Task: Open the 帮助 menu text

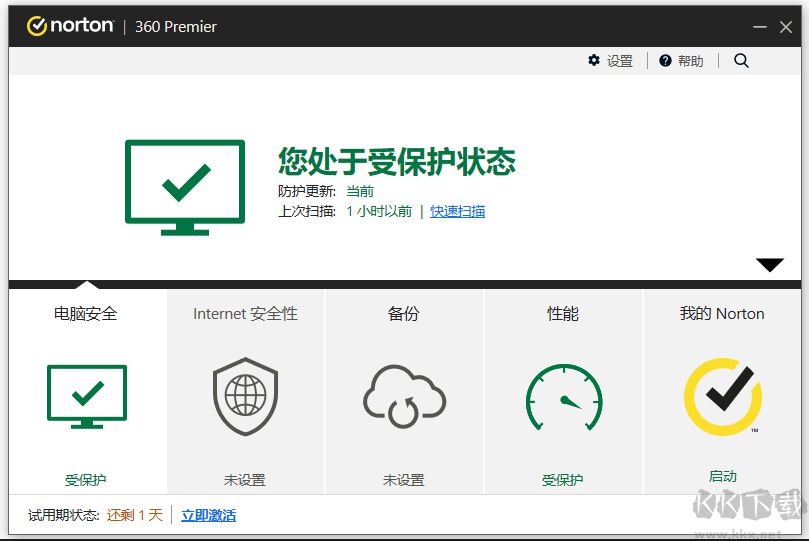Action: click(x=691, y=61)
